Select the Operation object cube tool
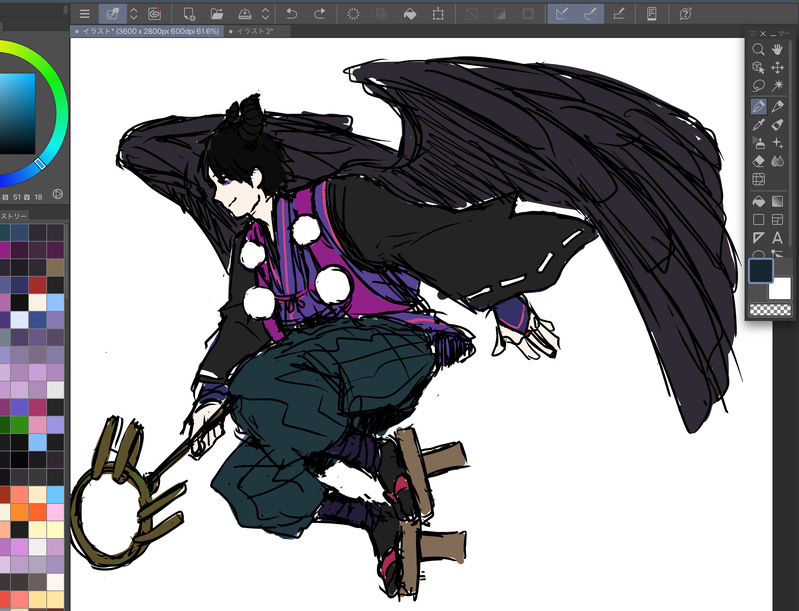The height and width of the screenshot is (611, 799). tap(758, 67)
